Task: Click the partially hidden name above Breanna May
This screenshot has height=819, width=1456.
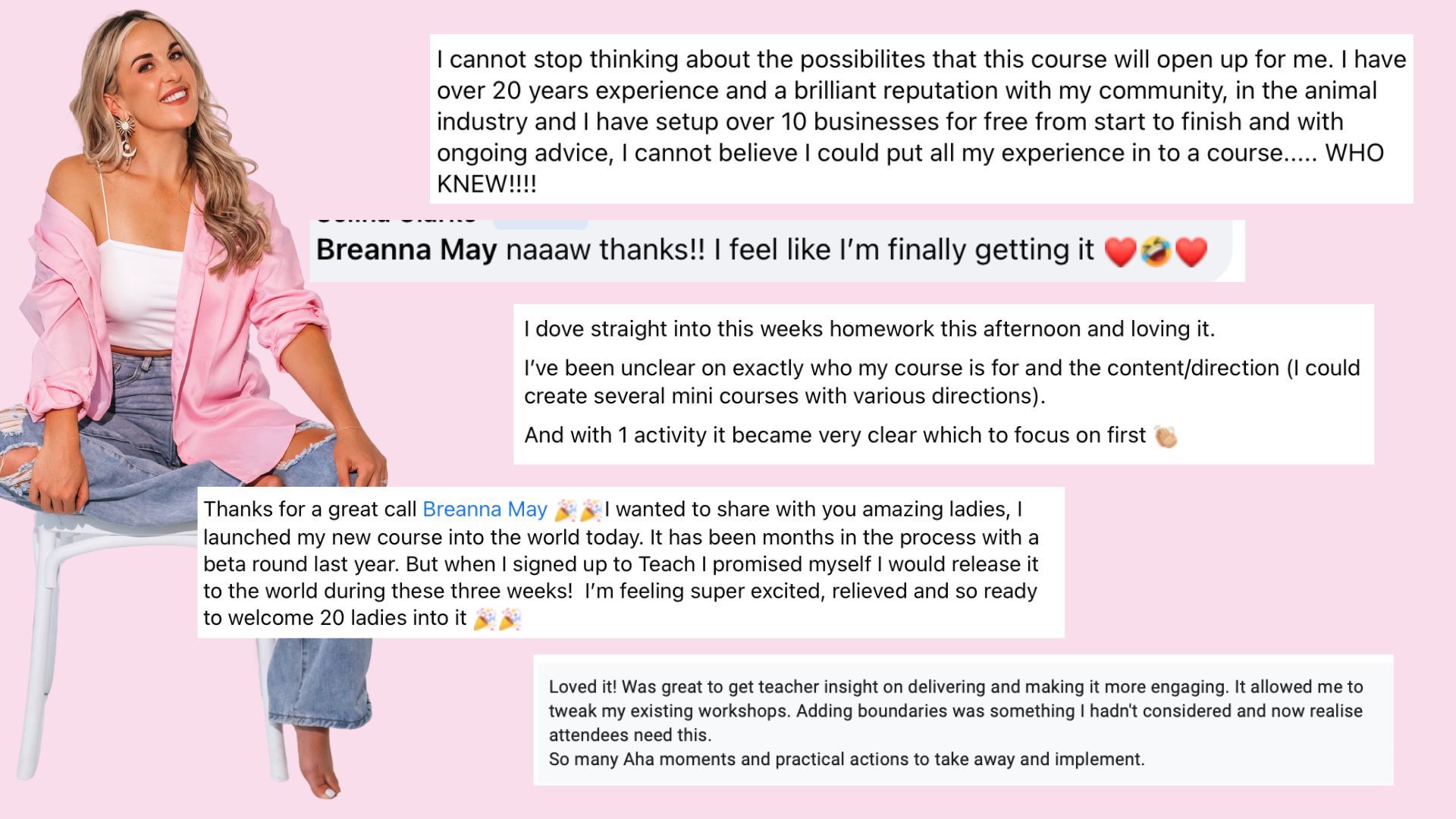Action: (x=396, y=221)
